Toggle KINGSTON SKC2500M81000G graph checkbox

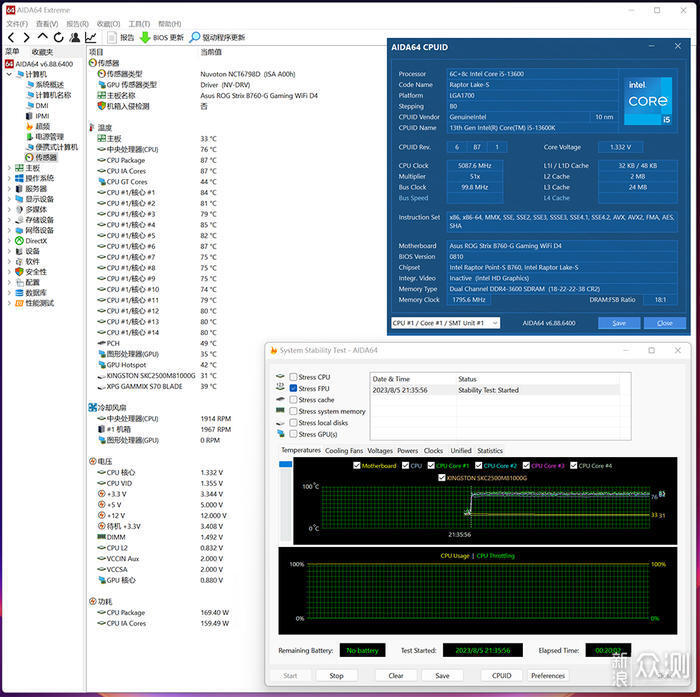442,477
